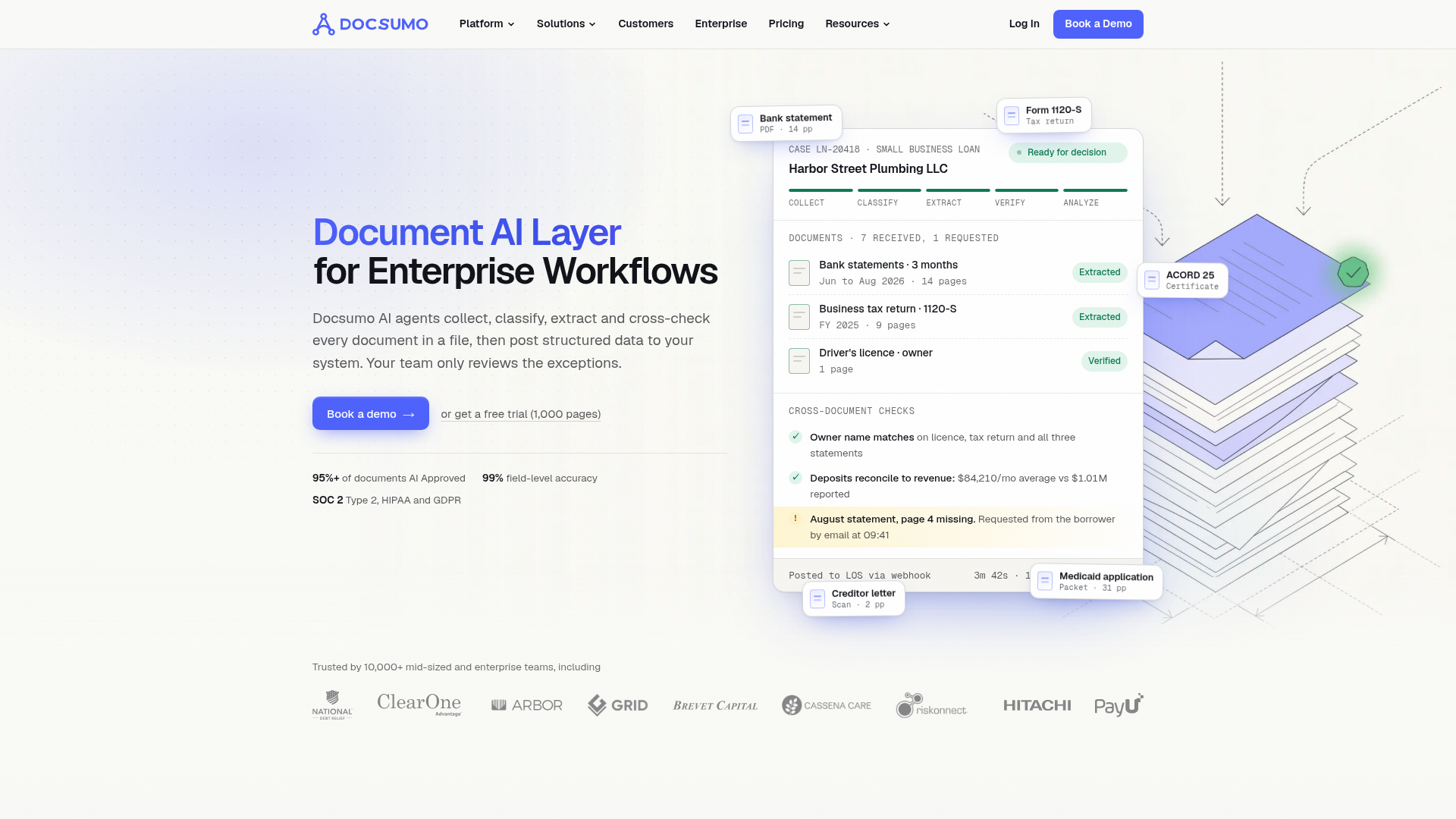
Task: Go to the Enterprise page
Action: [721, 24]
